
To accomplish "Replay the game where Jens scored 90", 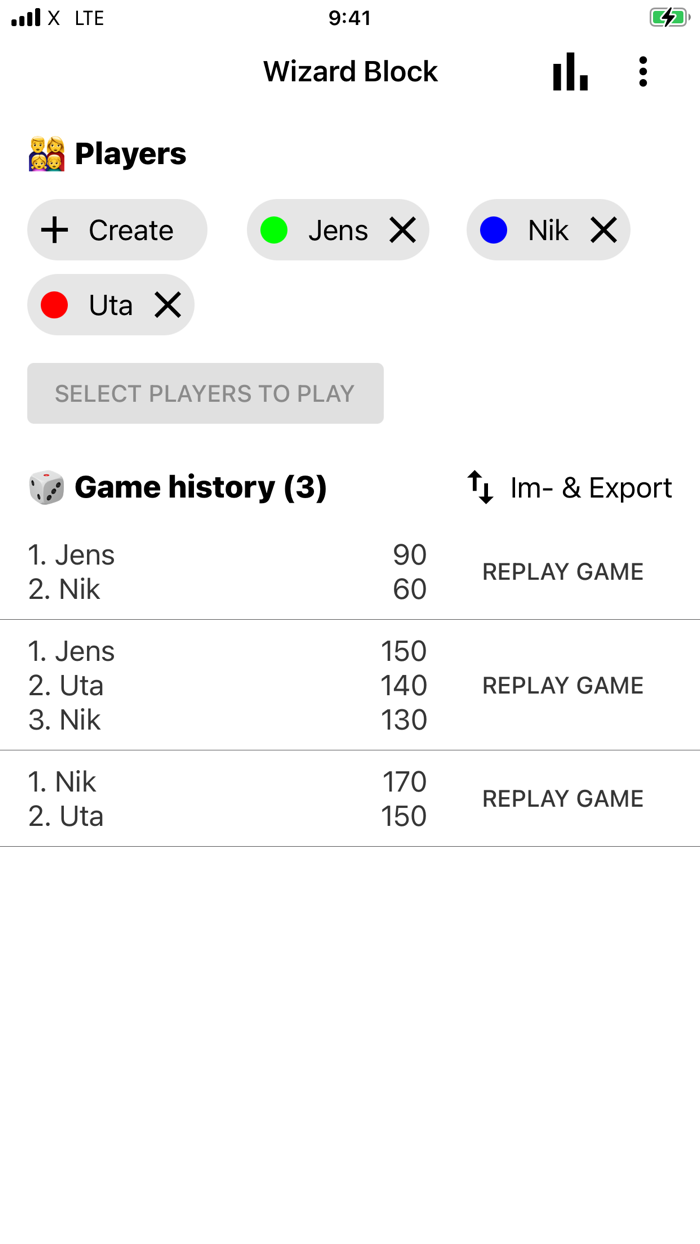I will click(x=563, y=571).
